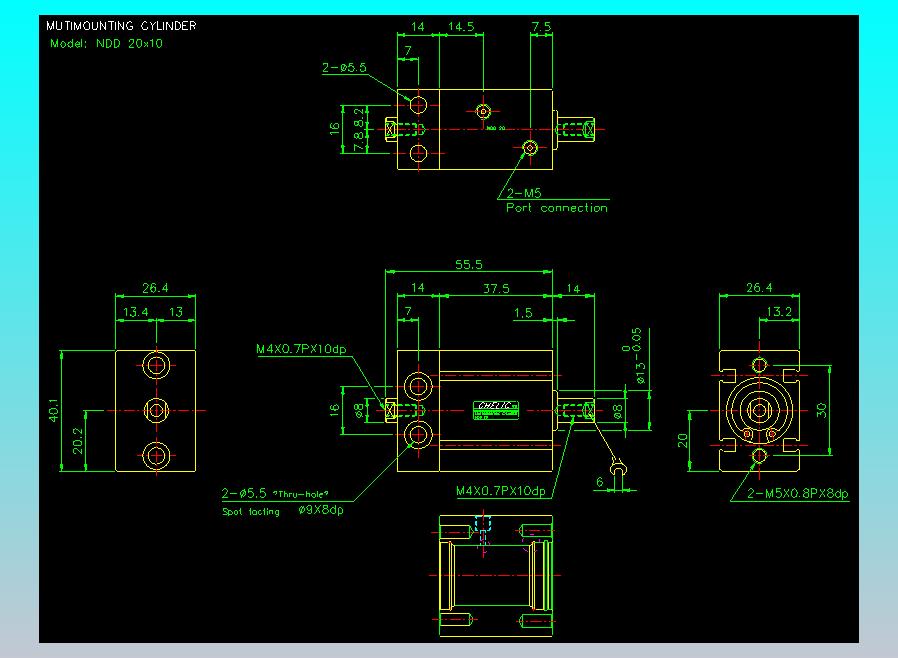
Task: Click the 30 vertical dimension in right view
Action: click(820, 410)
